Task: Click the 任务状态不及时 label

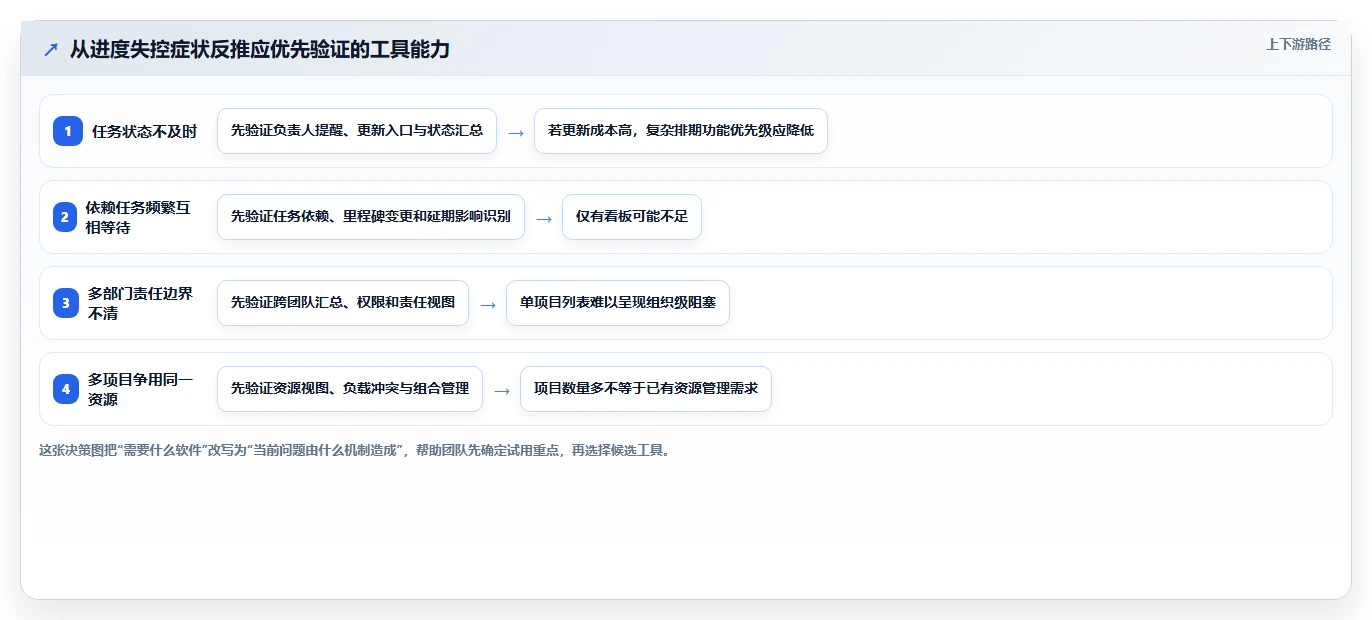Action: pos(144,131)
